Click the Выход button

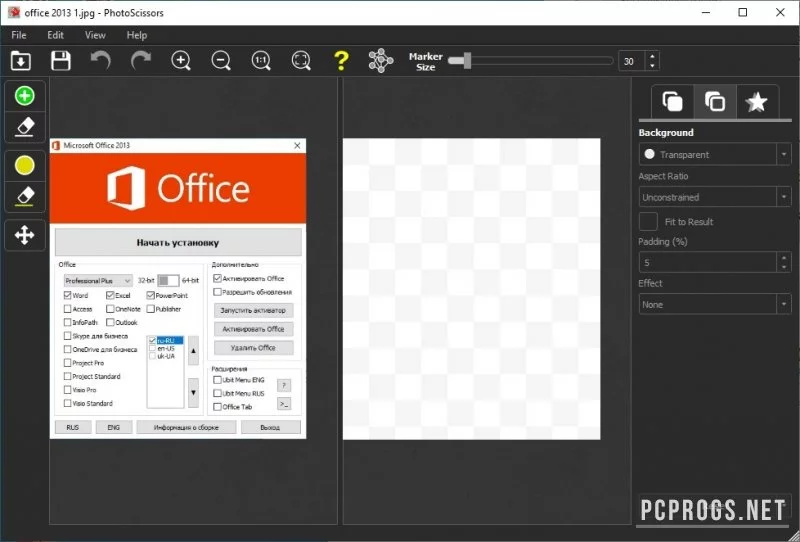270,427
